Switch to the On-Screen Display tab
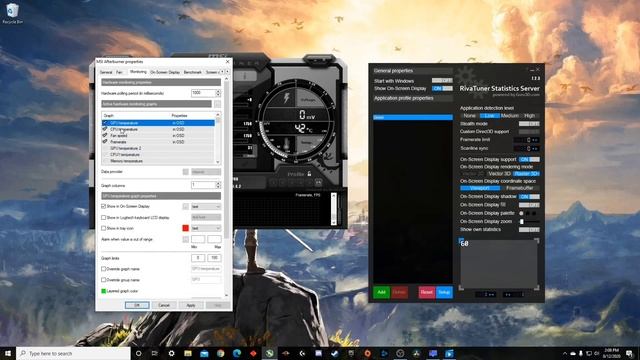This screenshot has width=640, height=360. click(165, 72)
